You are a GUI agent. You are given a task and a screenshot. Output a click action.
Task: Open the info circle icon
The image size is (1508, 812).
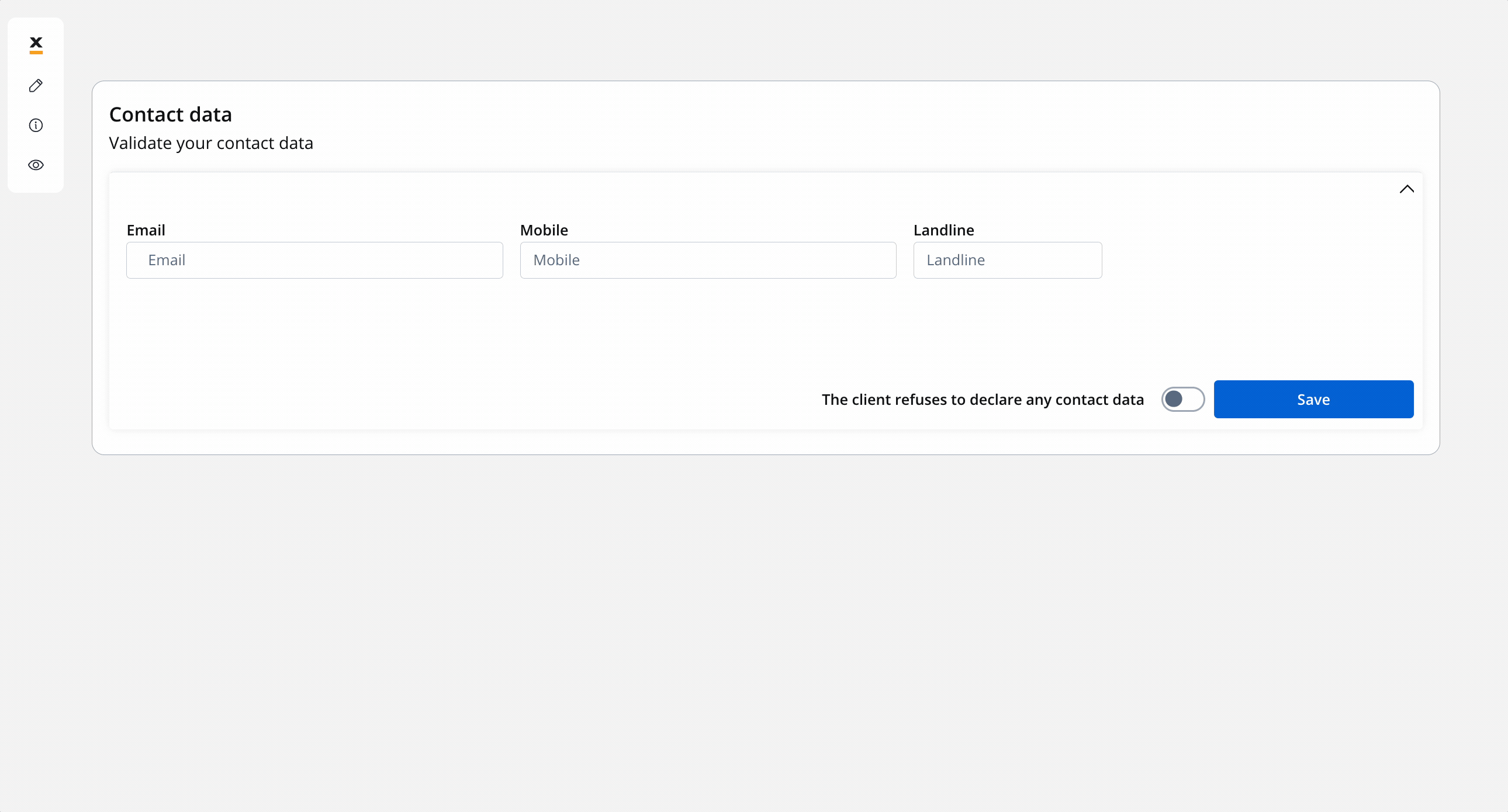click(36, 125)
